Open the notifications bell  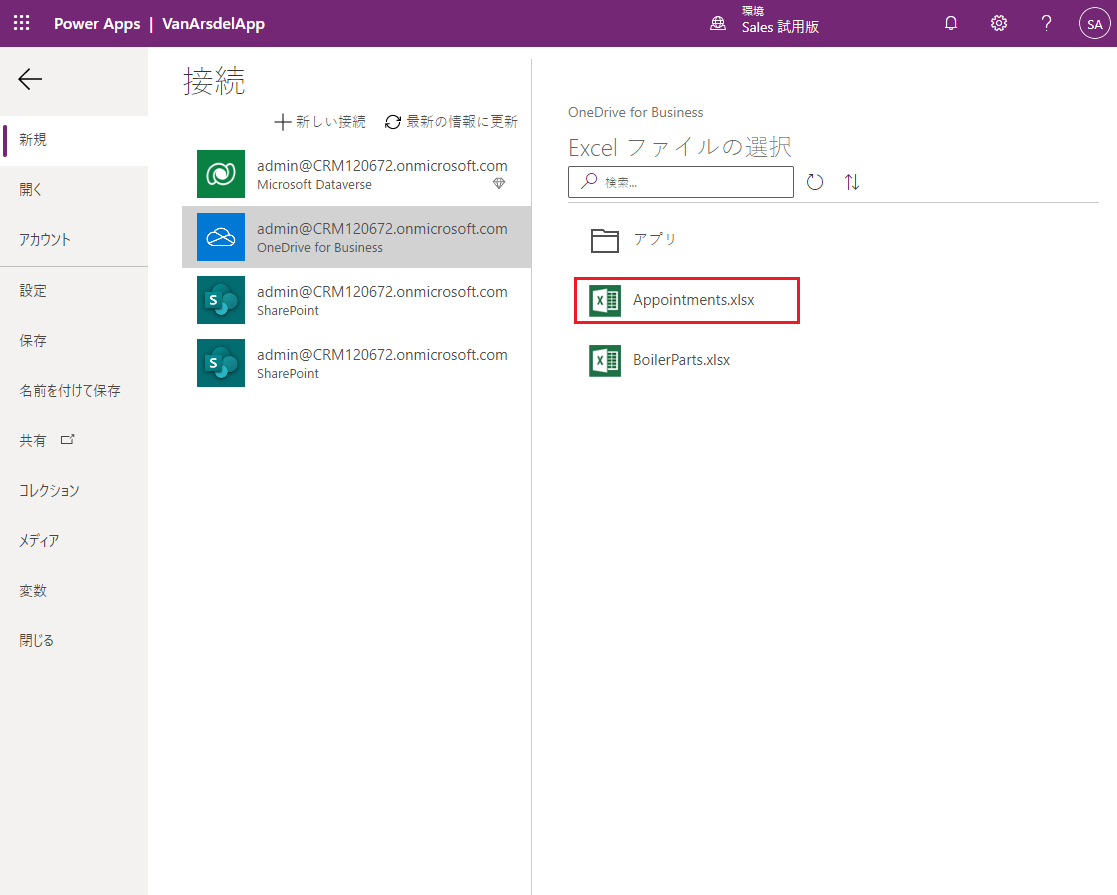pos(950,24)
